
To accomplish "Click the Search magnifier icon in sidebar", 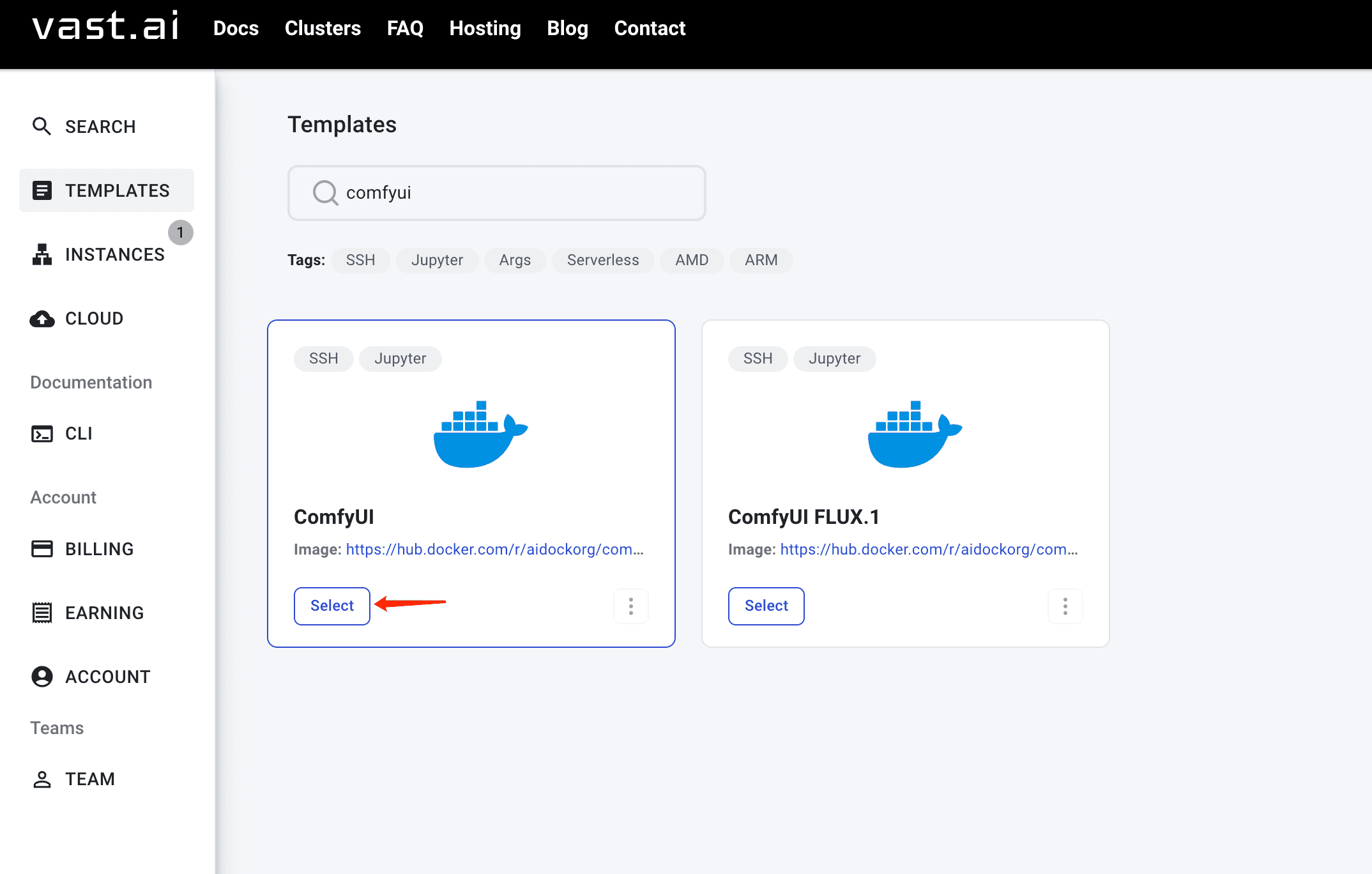I will pos(42,126).
